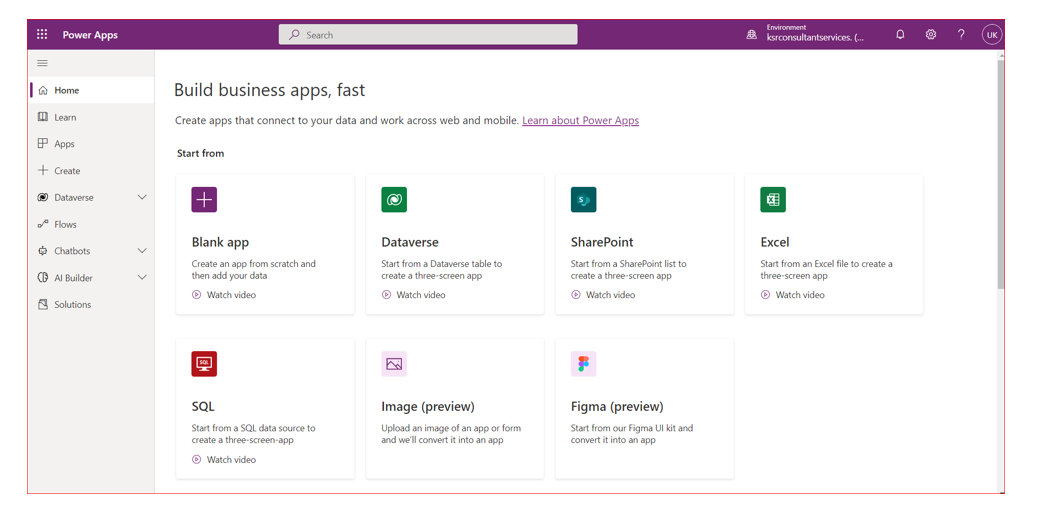This screenshot has width=1037, height=522.
Task: Click the Figma card icon
Action: click(583, 363)
